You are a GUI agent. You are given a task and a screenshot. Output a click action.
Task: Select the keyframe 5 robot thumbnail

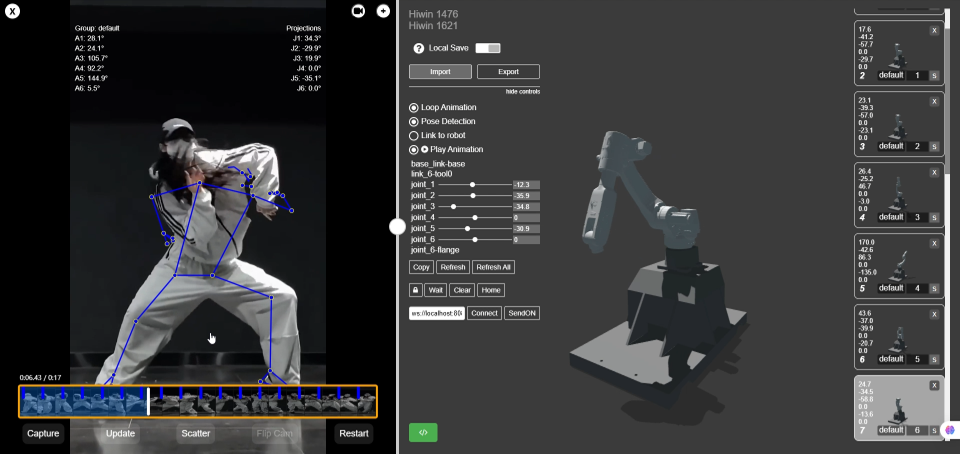[x=899, y=264]
